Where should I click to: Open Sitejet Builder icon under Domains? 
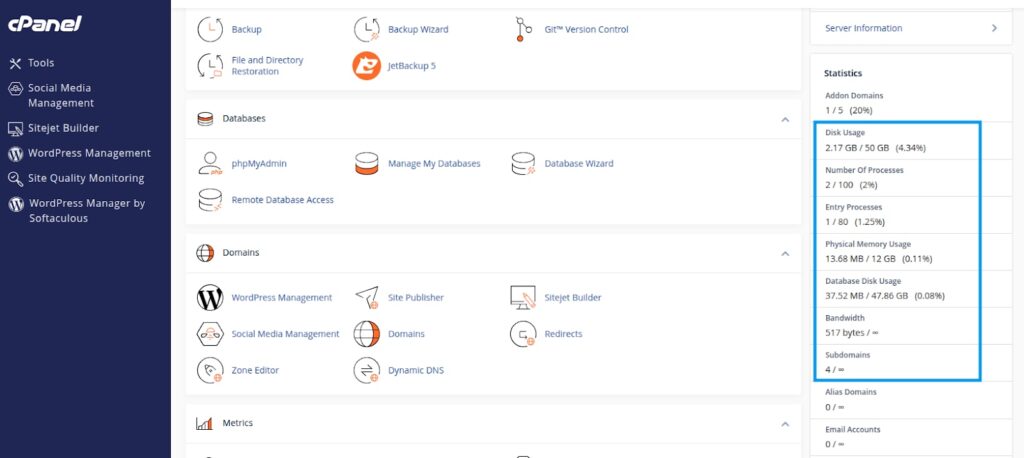click(x=524, y=297)
